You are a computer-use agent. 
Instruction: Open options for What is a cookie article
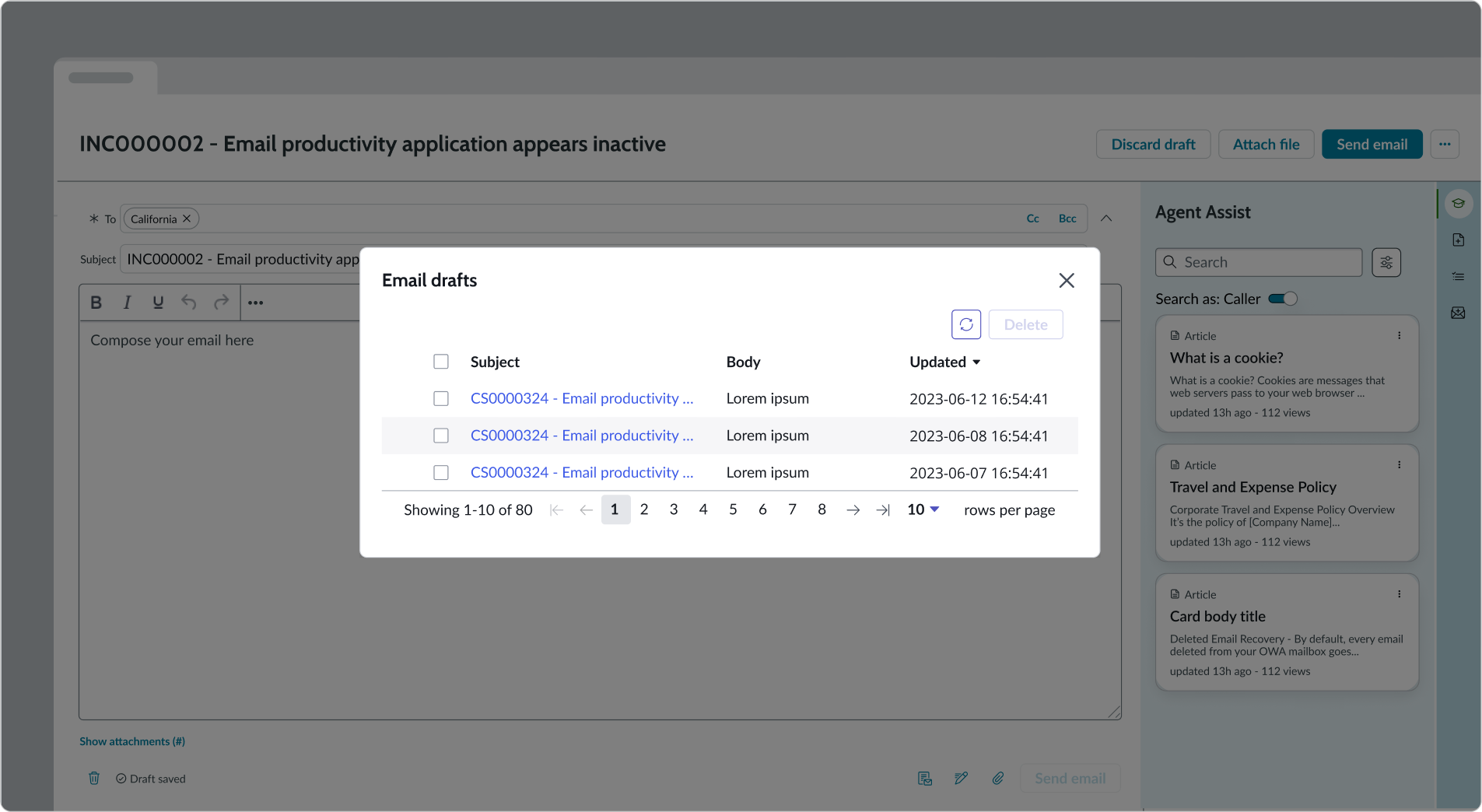1399,336
